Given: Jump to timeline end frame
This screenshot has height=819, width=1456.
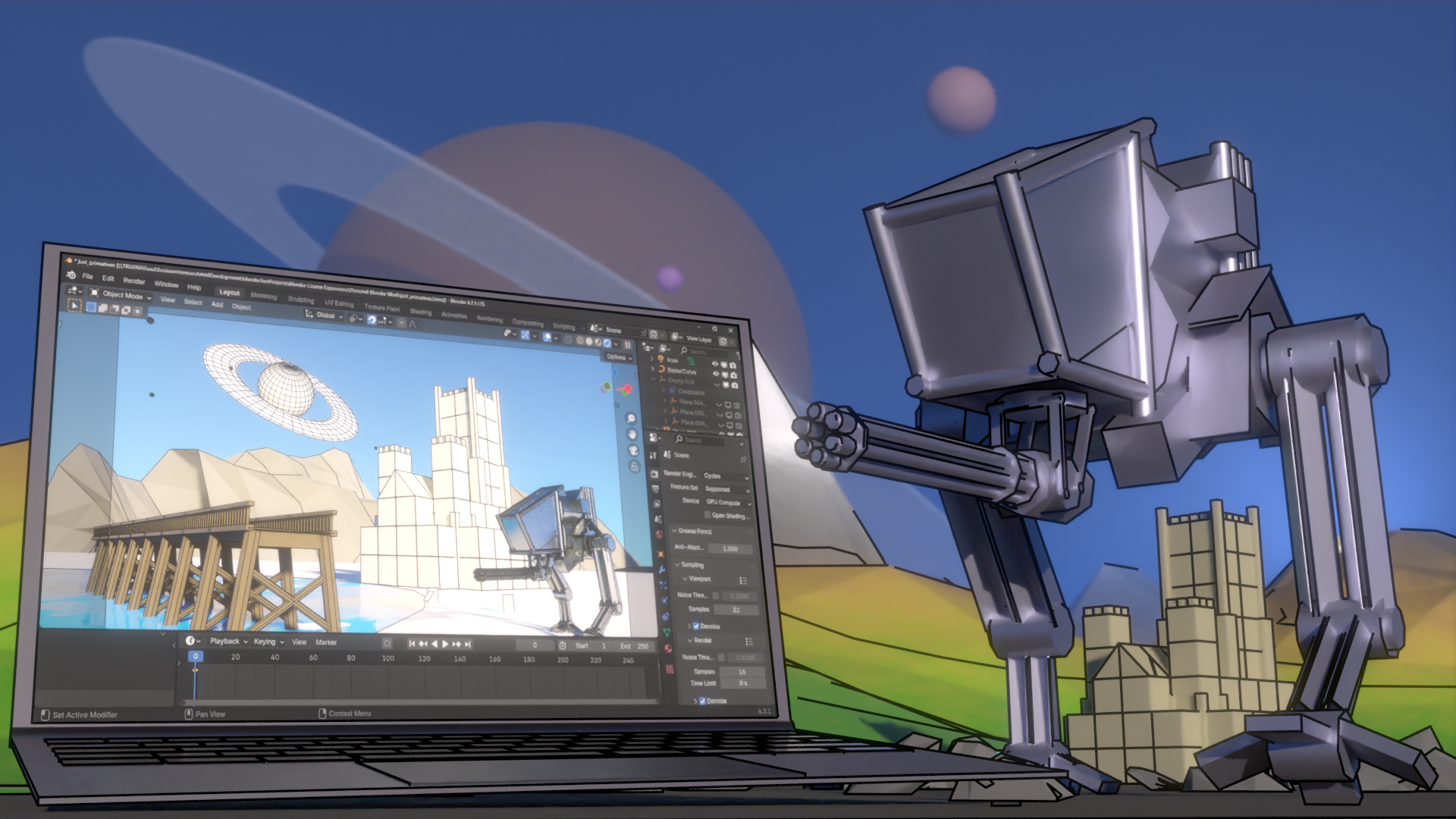Looking at the screenshot, I should tap(468, 644).
